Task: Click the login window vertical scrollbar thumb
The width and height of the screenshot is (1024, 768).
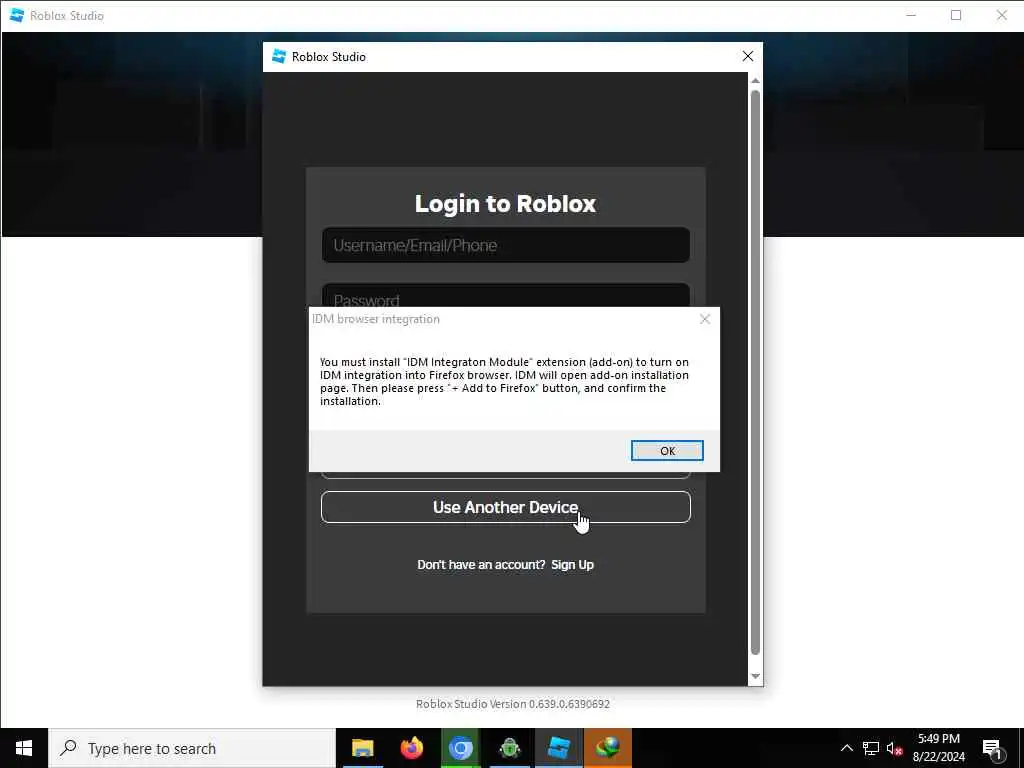Action: [755, 372]
